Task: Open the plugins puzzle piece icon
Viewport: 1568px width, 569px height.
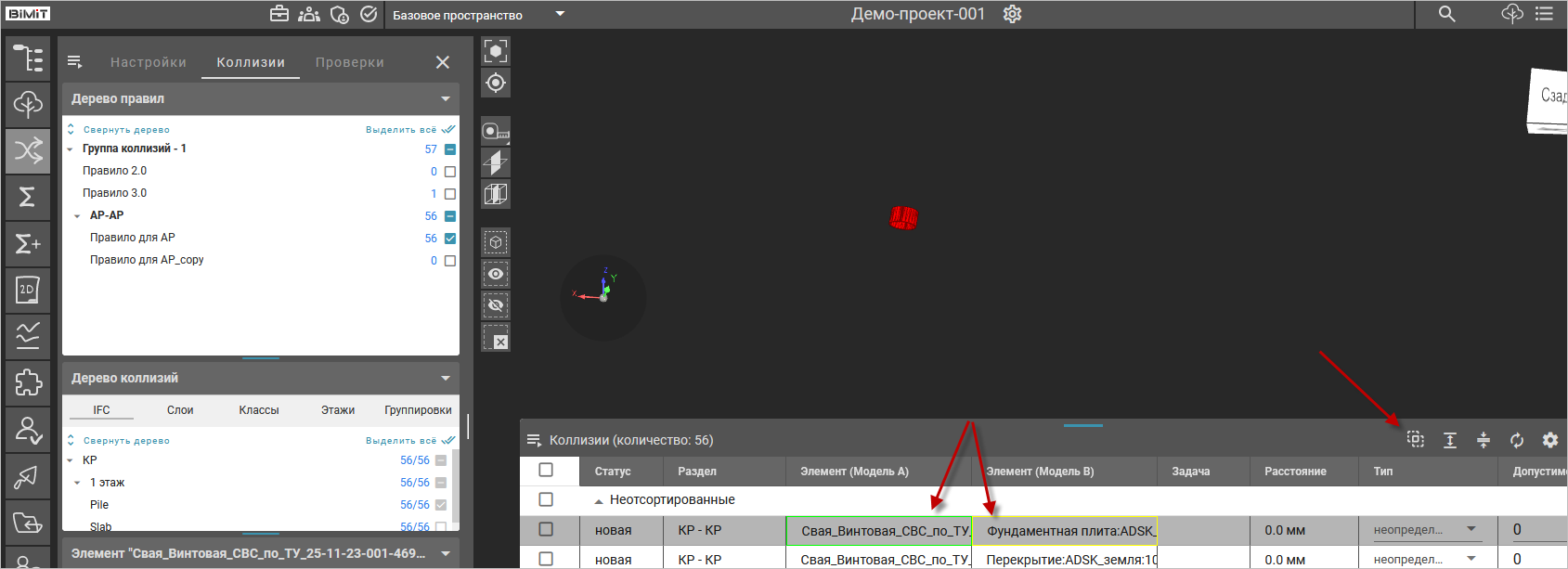Action: [x=28, y=382]
